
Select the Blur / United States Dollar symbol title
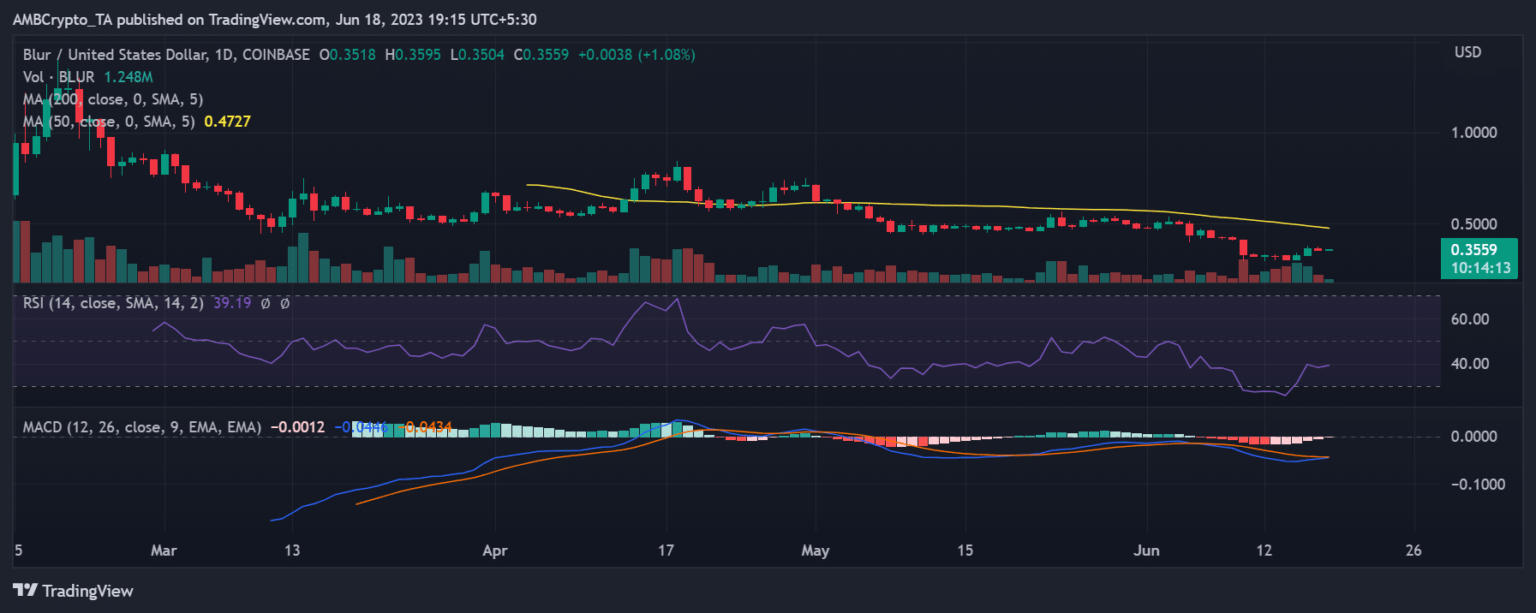pyautogui.click(x=119, y=54)
